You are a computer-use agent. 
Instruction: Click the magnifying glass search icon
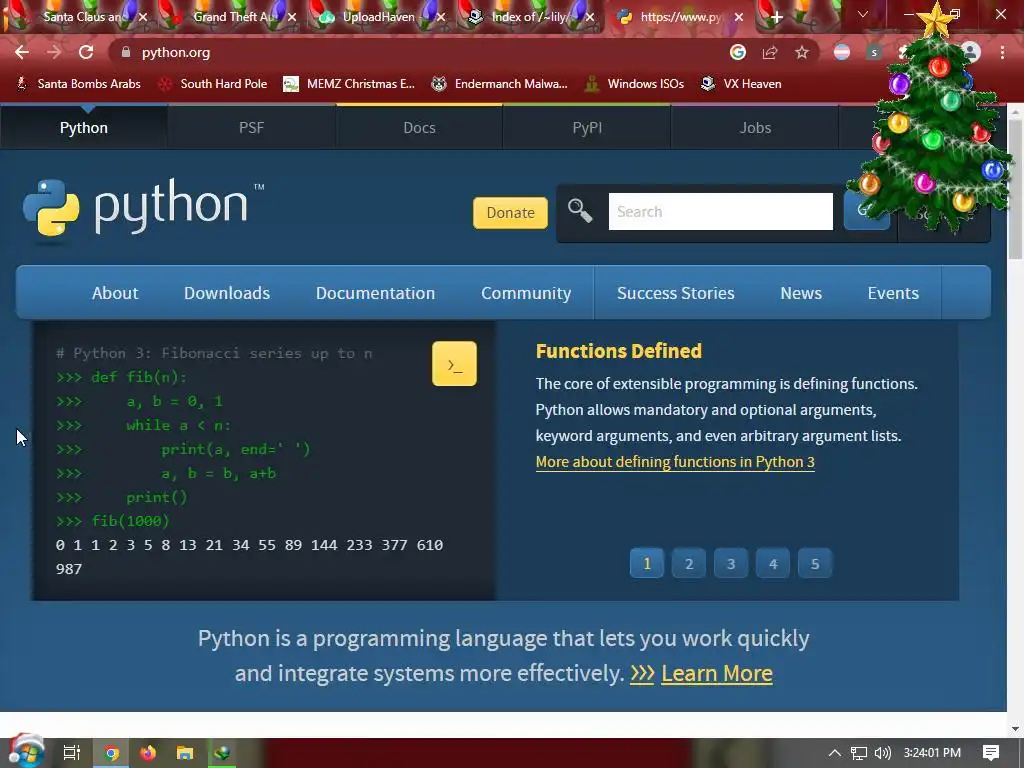click(x=579, y=211)
